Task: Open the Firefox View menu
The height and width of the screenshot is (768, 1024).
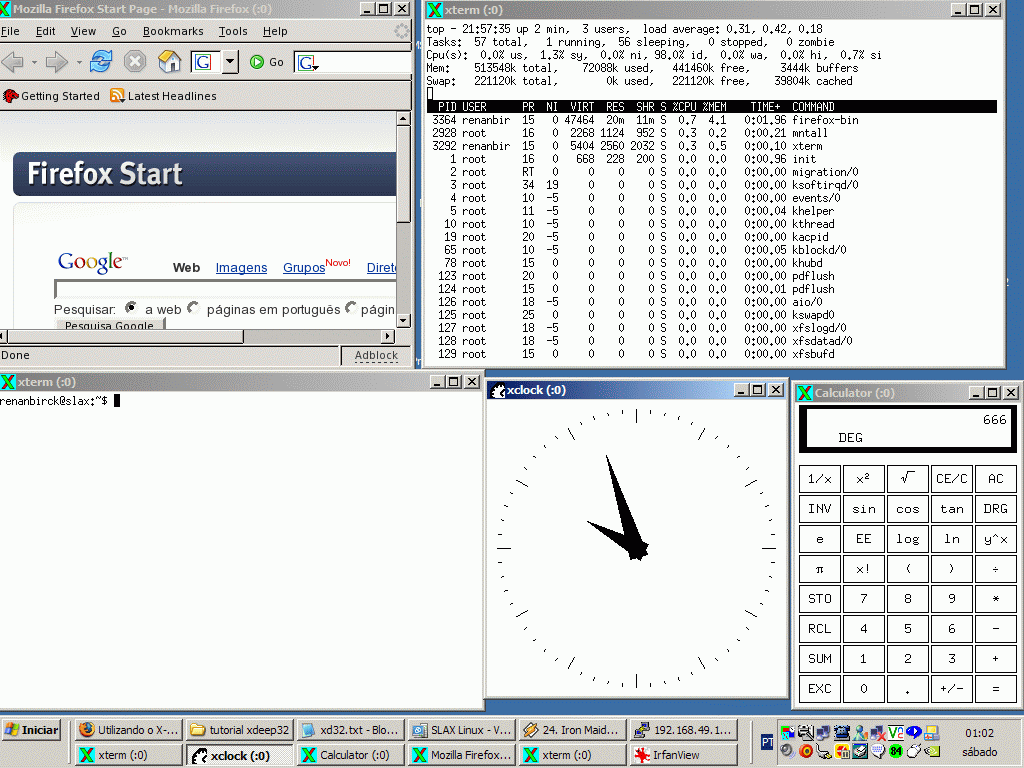Action: tap(83, 31)
